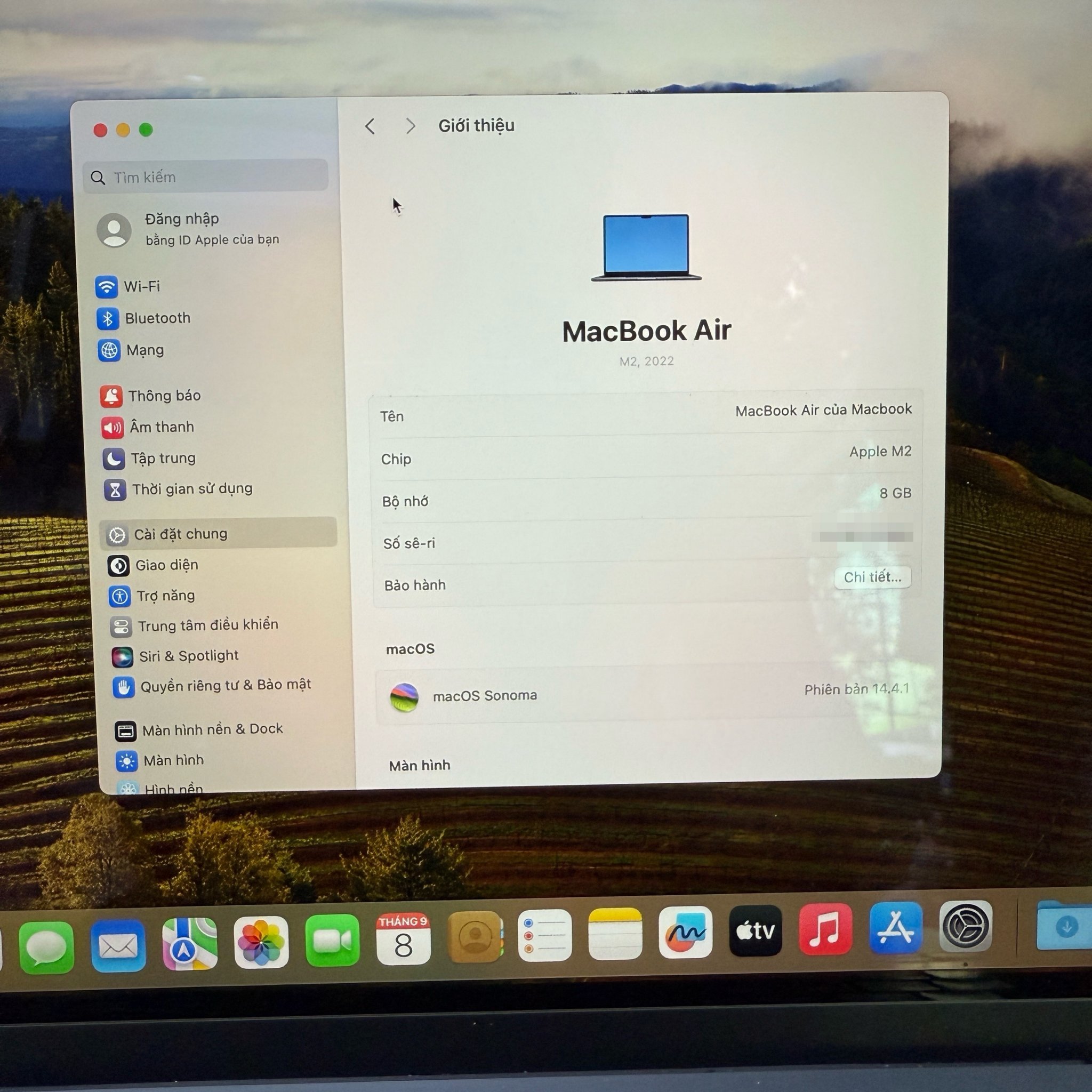Screen dimensions: 1092x1092
Task: Go forward with the right chevron
Action: click(x=411, y=126)
